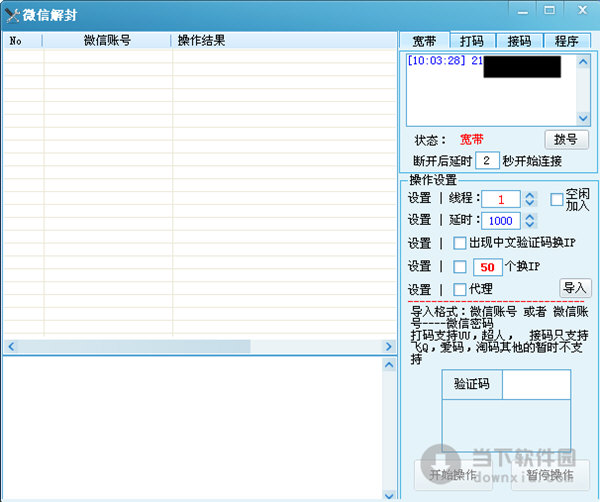Image resolution: width=600 pixels, height=502 pixels.
Task: Toggle the 个换IP count checkbox
Action: (x=459, y=267)
